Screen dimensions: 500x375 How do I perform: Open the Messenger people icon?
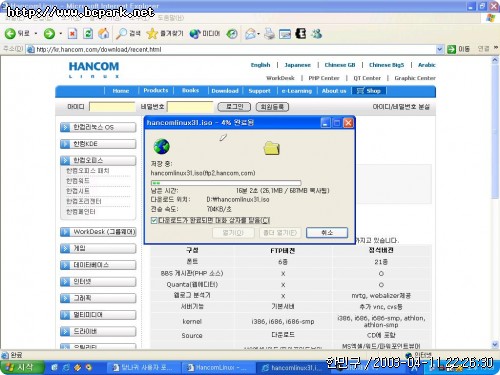317,33
